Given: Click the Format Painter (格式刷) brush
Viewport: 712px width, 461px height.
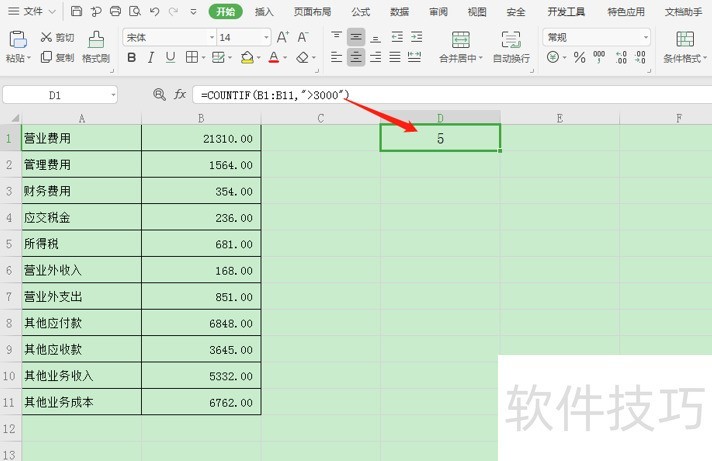Looking at the screenshot, I should pyautogui.click(x=96, y=46).
